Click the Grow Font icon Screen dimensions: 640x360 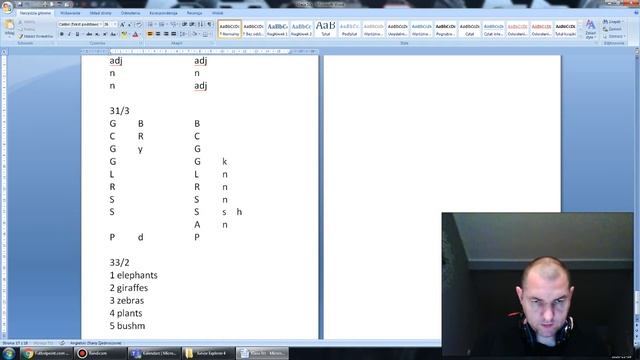point(122,24)
